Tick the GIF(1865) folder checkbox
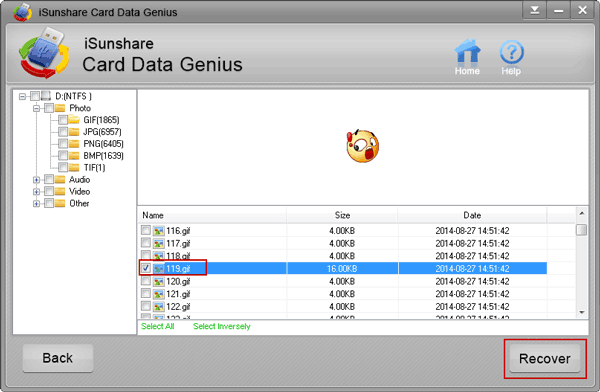Image resolution: width=600 pixels, height=392 pixels. pos(63,120)
